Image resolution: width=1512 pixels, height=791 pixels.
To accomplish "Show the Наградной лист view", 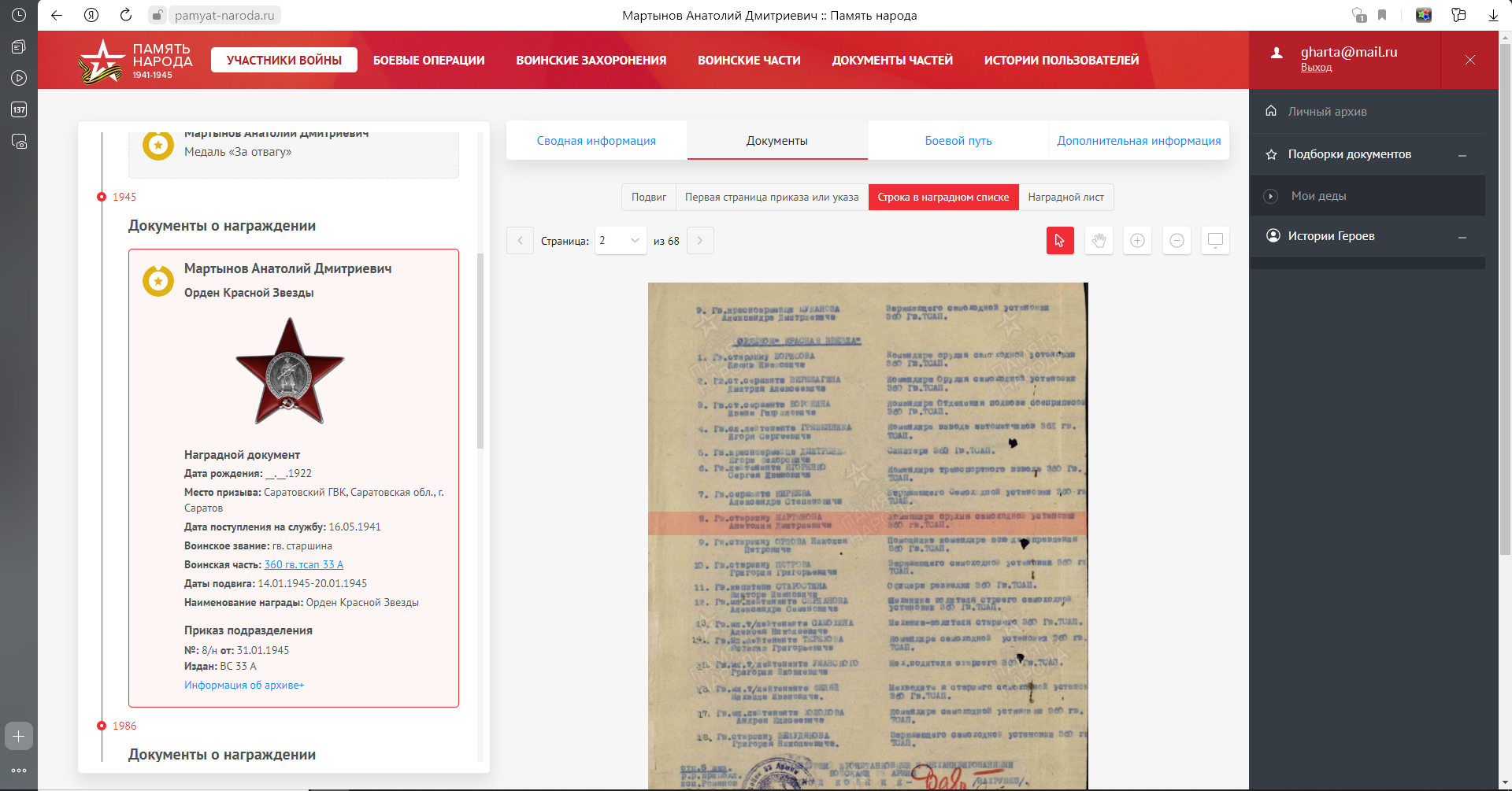I will click(1065, 198).
